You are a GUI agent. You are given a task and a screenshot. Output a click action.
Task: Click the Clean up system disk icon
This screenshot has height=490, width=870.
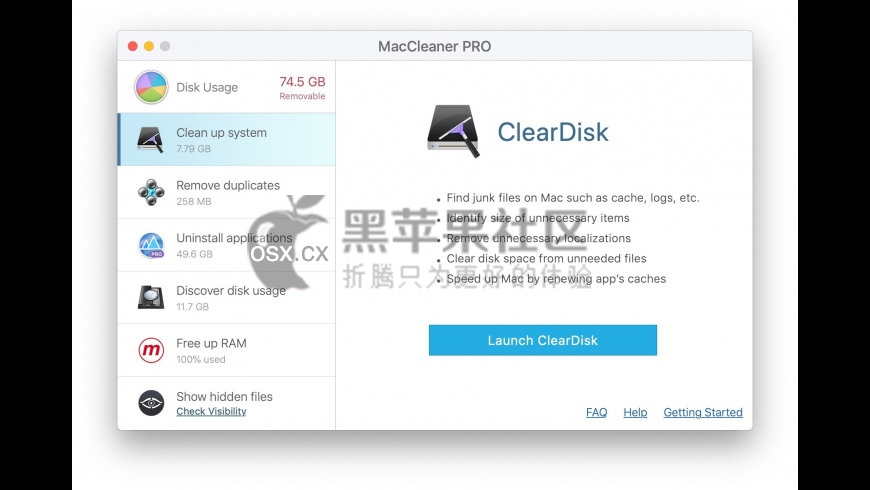pyautogui.click(x=150, y=139)
